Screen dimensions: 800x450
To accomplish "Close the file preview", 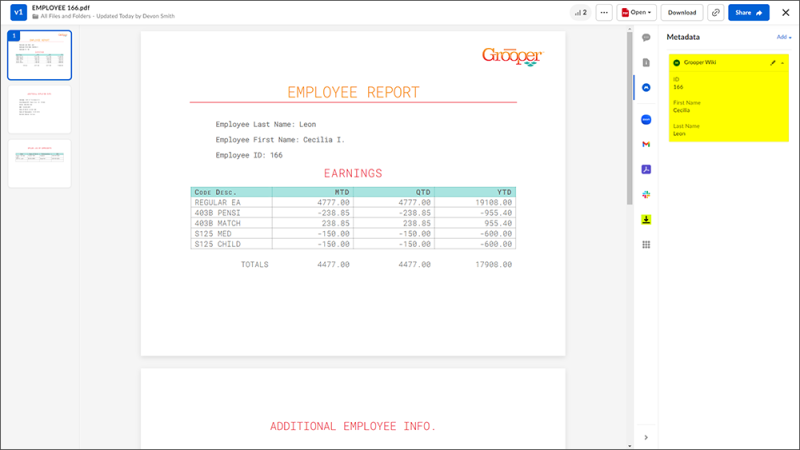I will point(786,13).
